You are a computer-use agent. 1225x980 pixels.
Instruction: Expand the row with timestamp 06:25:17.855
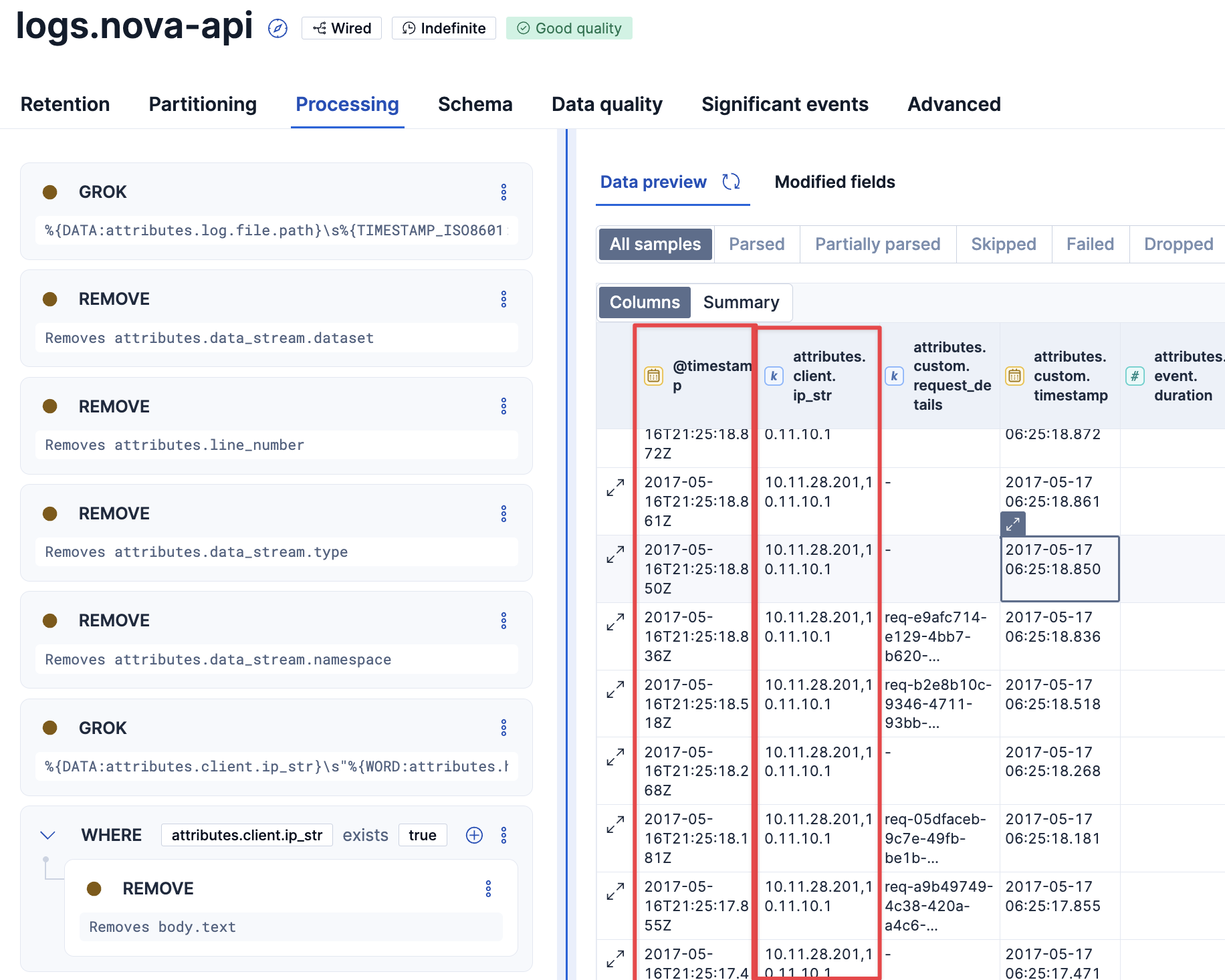[615, 892]
